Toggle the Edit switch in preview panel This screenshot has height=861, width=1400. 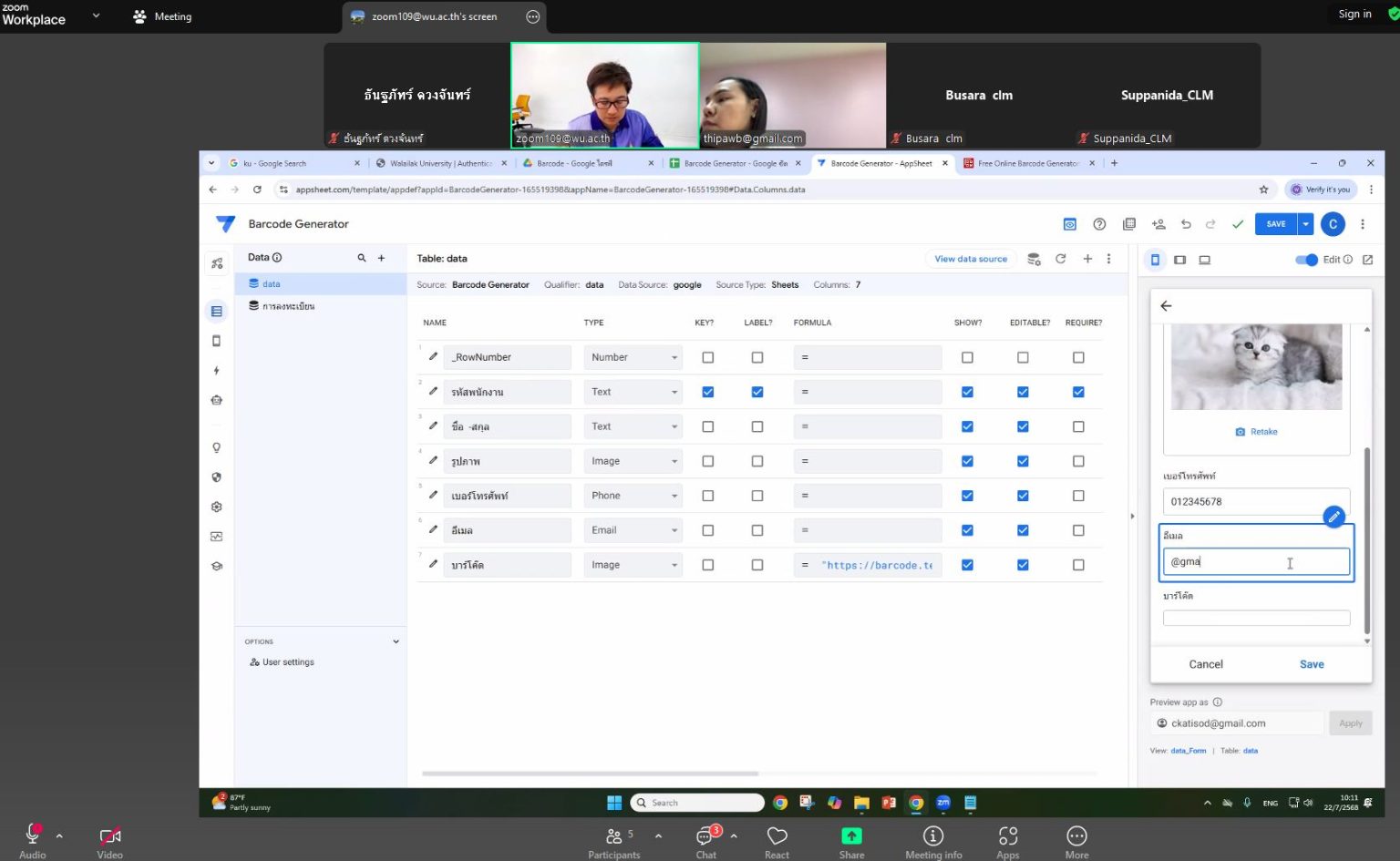[x=1306, y=260]
